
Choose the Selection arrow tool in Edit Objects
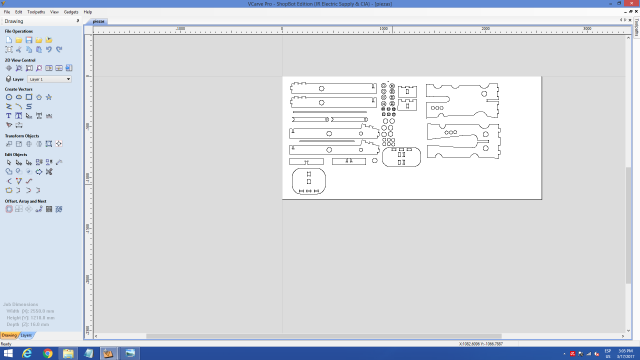[9, 162]
